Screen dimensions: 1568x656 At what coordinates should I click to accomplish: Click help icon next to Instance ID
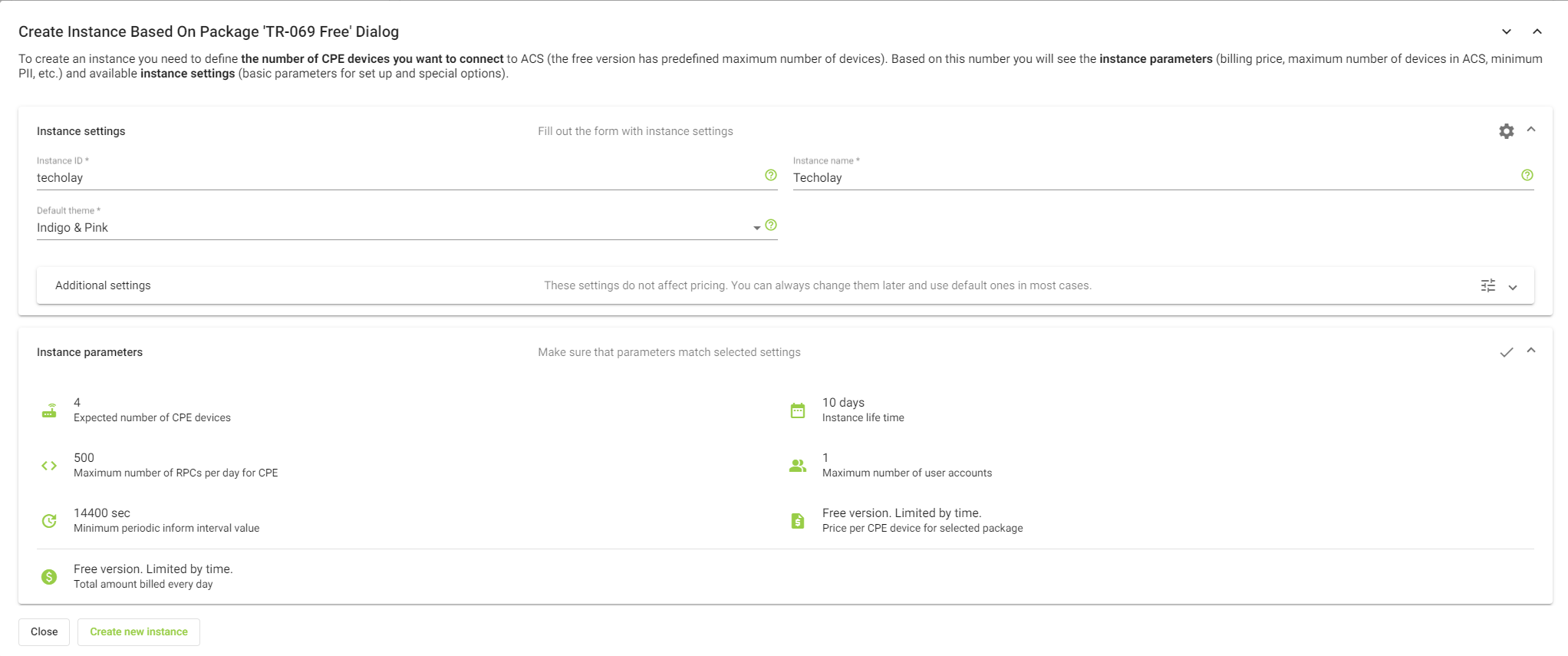(770, 176)
